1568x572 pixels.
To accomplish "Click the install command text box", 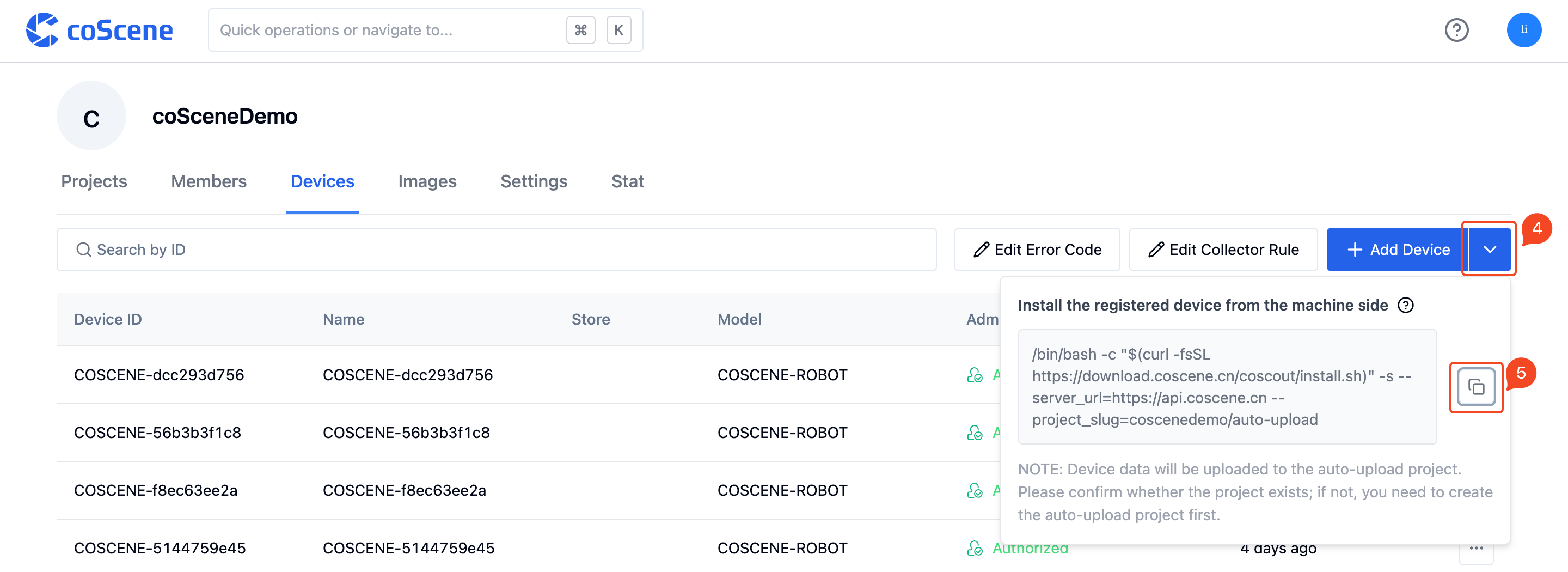I will tap(1227, 387).
